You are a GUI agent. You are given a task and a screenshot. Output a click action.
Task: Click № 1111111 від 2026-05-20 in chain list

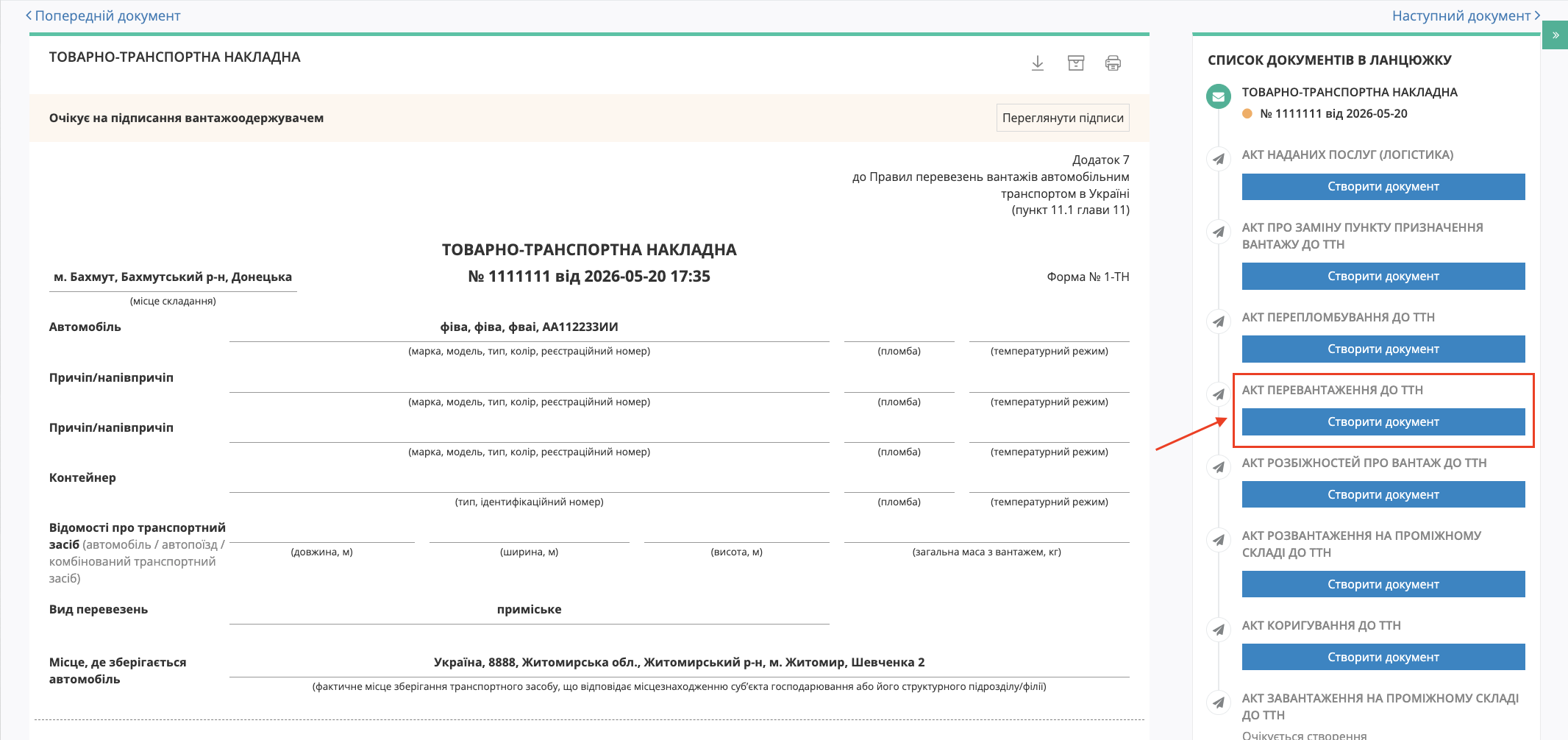(x=1333, y=114)
